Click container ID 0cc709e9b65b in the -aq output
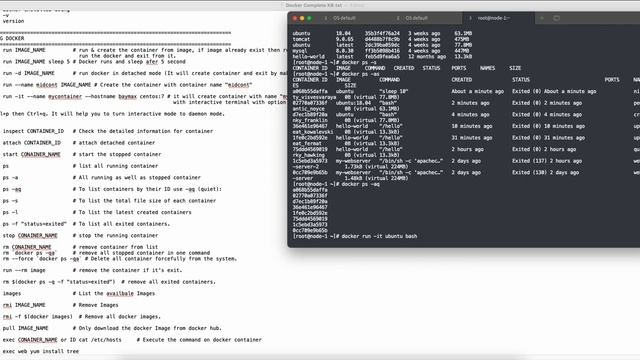The width and height of the screenshot is (640, 360). 310,231
